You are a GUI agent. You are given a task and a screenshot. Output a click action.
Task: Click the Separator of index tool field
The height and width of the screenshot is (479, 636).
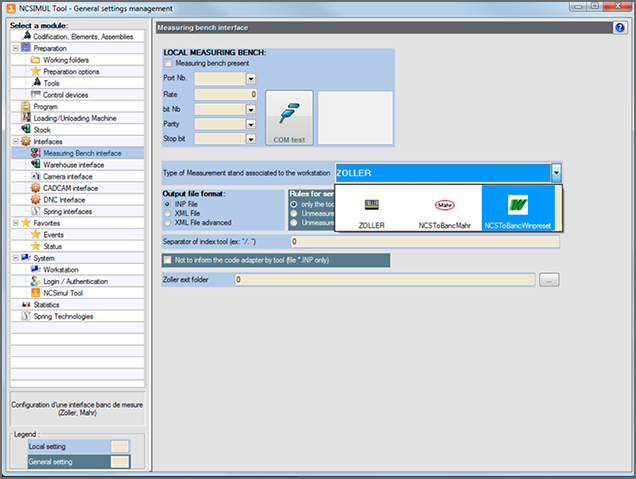coord(424,242)
